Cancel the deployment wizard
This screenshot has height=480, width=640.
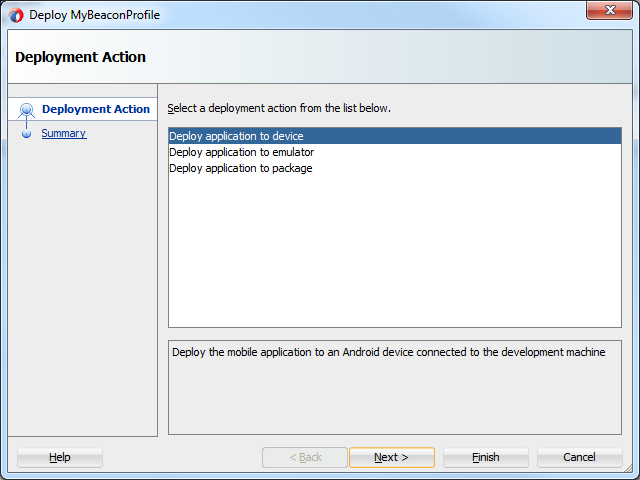coord(580,457)
